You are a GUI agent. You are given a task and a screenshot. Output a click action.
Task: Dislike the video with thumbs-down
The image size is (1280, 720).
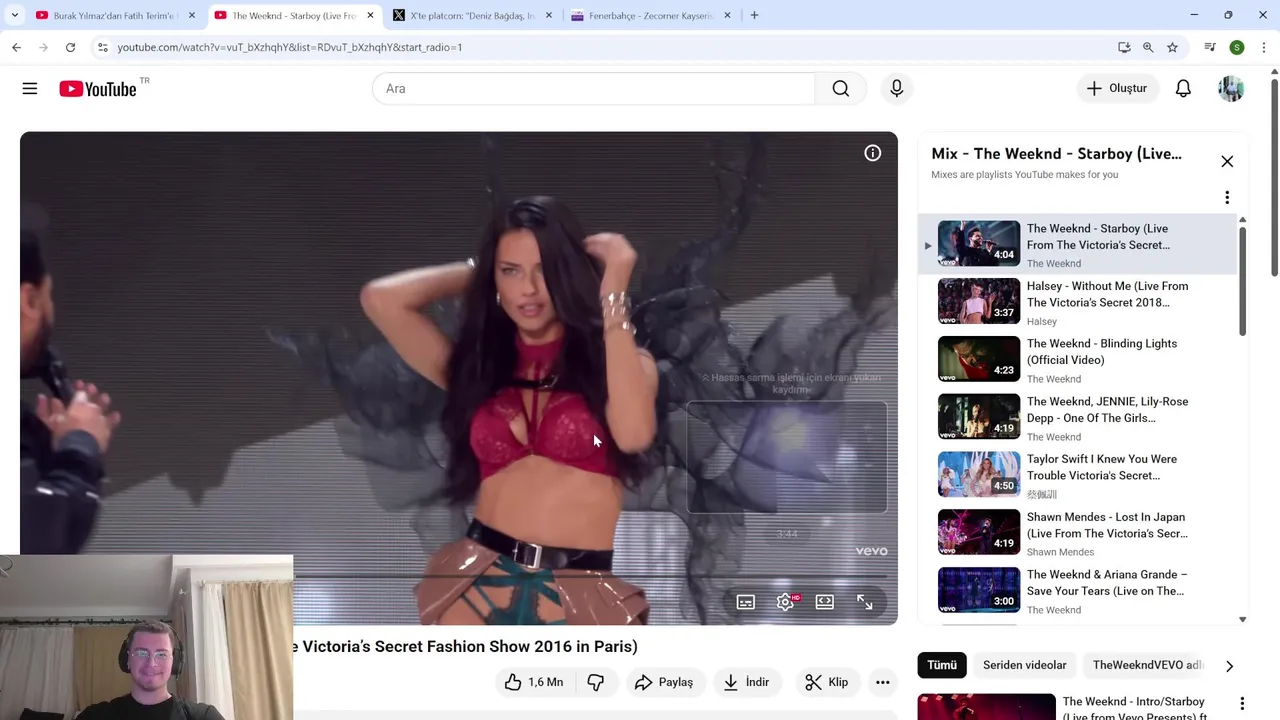[596, 682]
